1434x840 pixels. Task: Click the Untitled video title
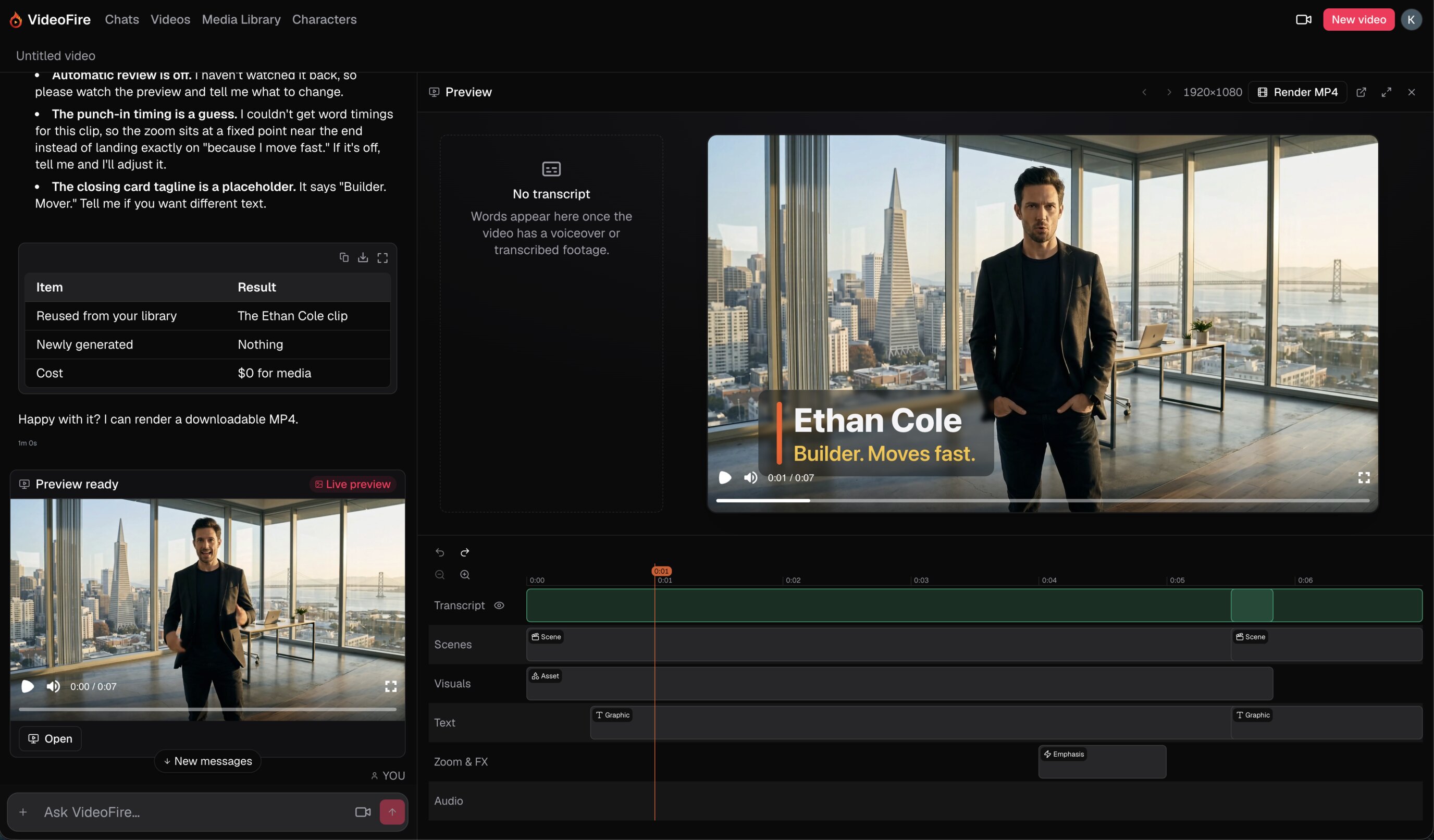coord(56,56)
